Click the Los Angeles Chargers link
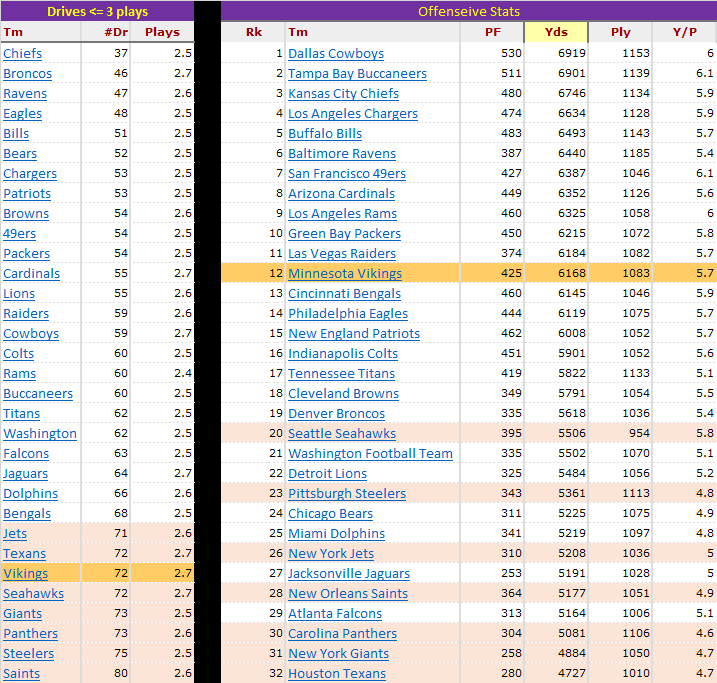Viewport: 717px width, 683px height. point(353,114)
